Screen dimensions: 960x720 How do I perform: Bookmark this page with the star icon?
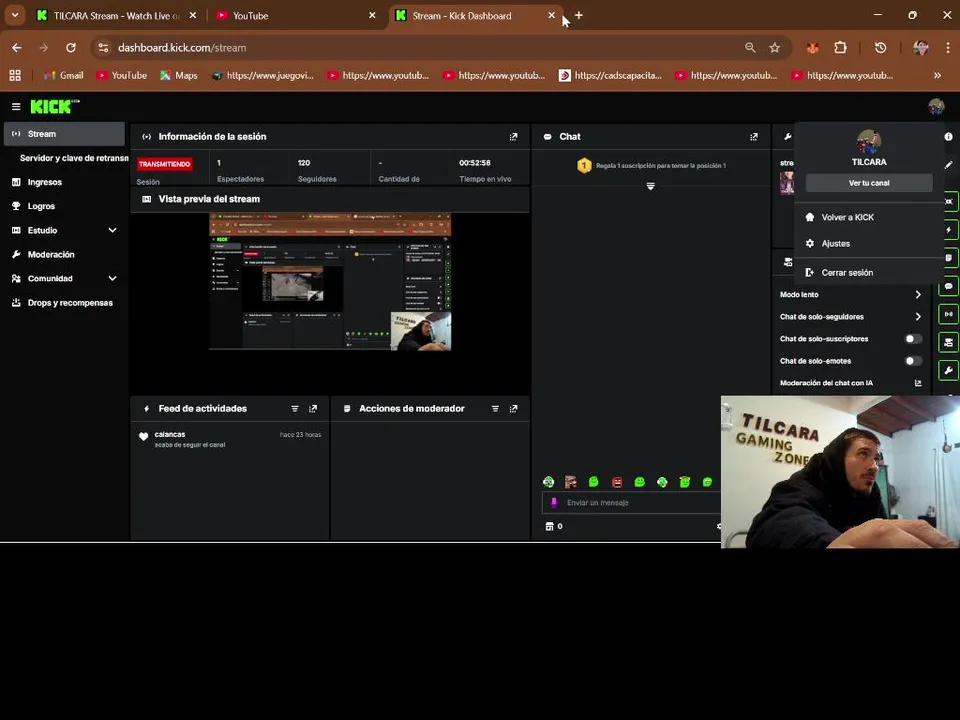tap(774, 48)
